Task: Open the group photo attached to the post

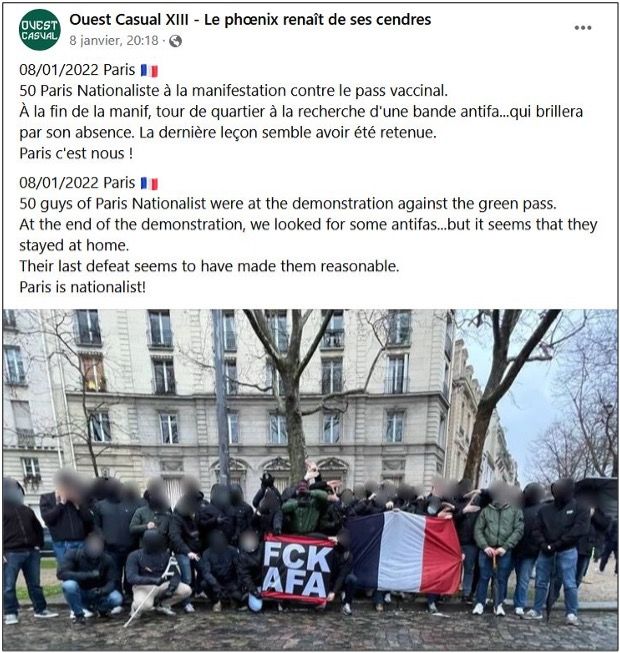Action: pos(310,479)
